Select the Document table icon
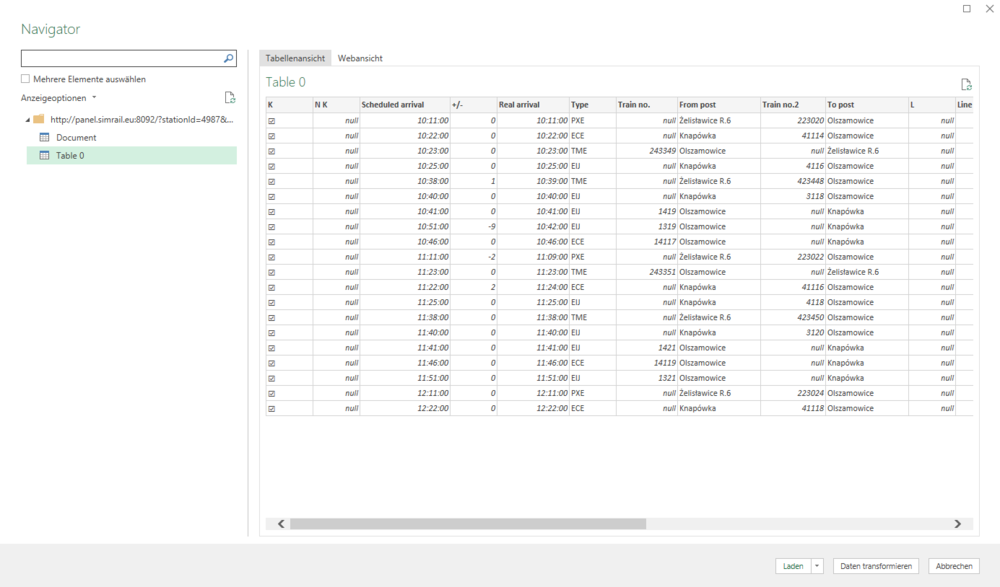 coord(44,137)
